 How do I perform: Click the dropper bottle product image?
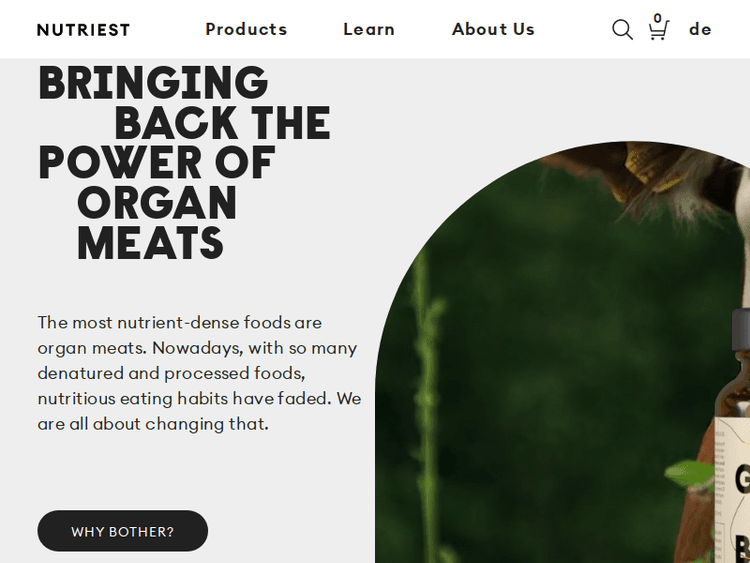click(732, 435)
